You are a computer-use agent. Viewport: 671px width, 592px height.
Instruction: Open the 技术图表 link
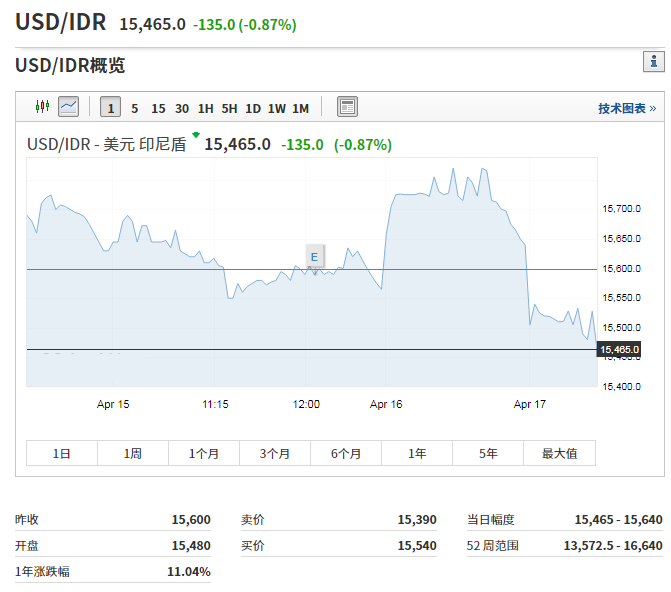click(x=627, y=108)
